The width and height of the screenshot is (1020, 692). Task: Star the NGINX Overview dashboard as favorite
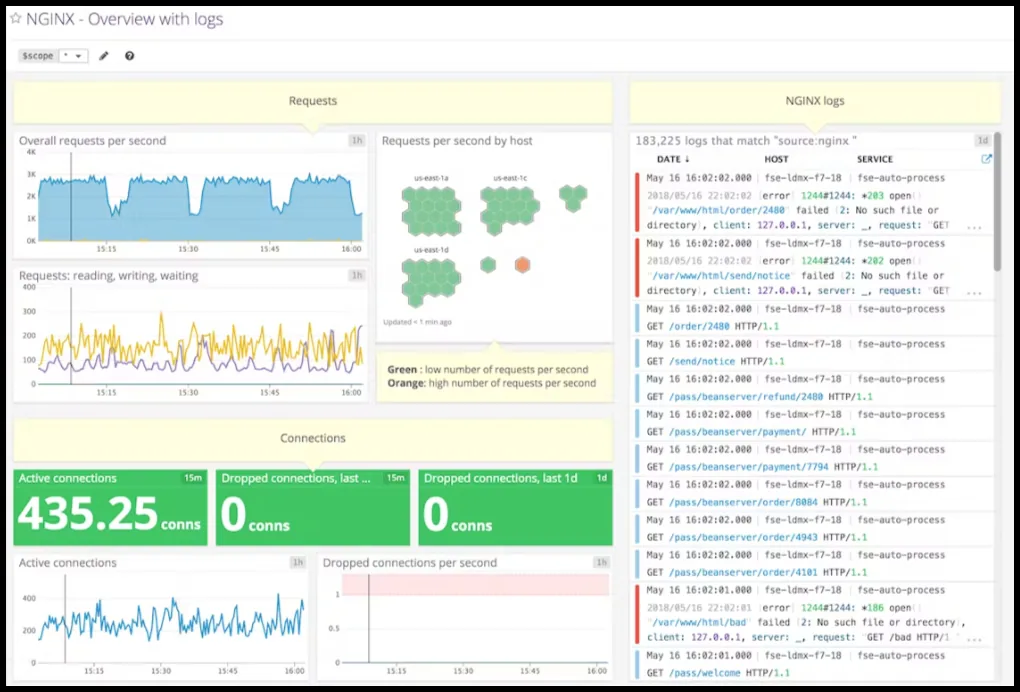[16, 18]
